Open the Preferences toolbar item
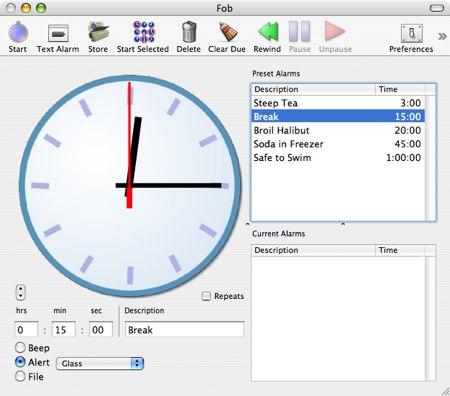This screenshot has height=396, width=450. [412, 33]
